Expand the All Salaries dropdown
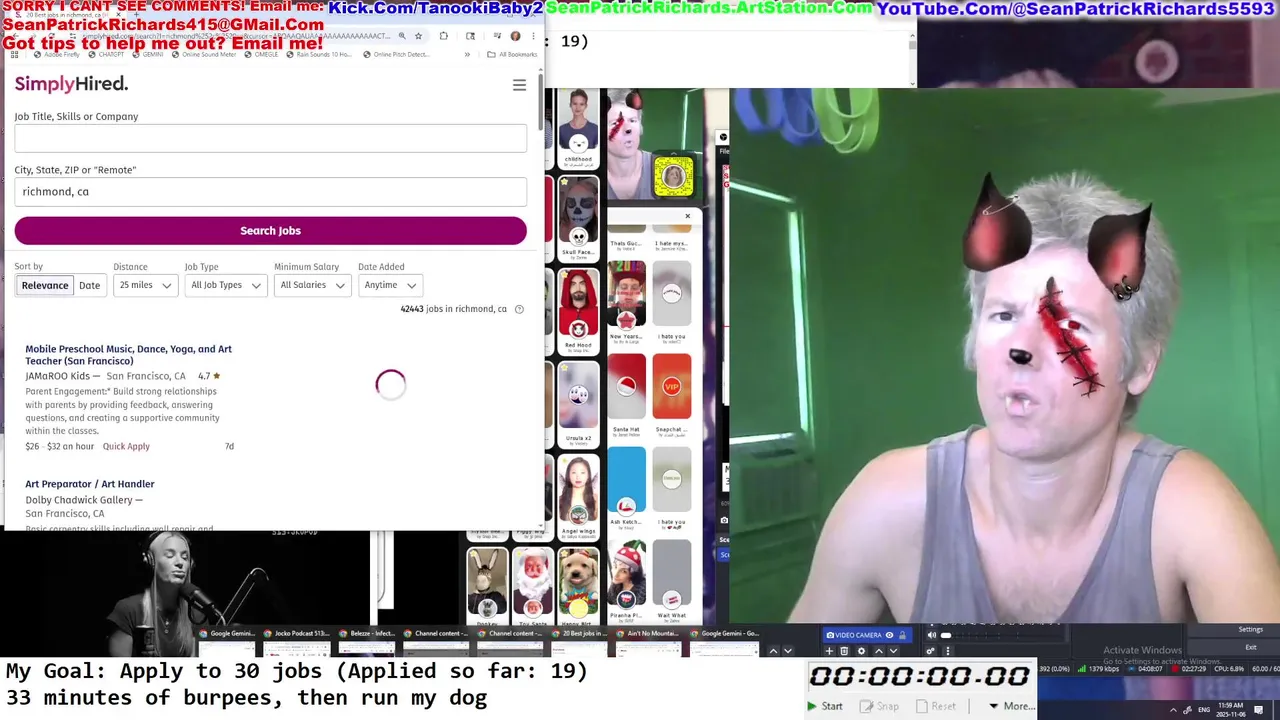The height and width of the screenshot is (720, 1280). 312,285
